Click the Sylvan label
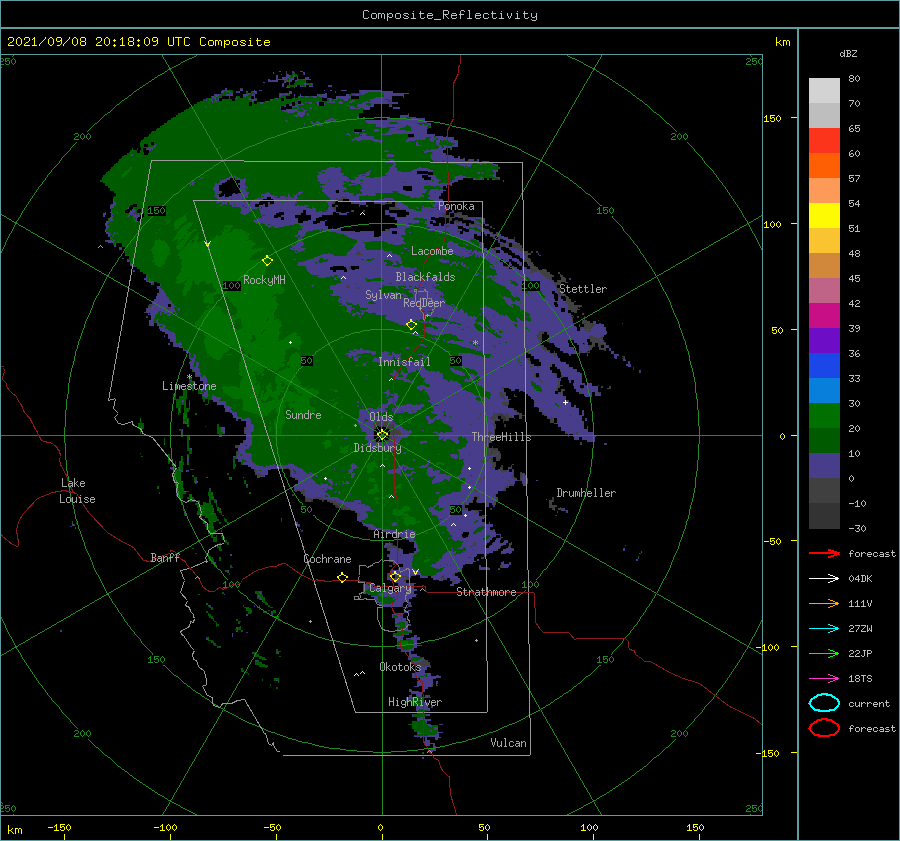900x841 pixels. click(x=383, y=295)
